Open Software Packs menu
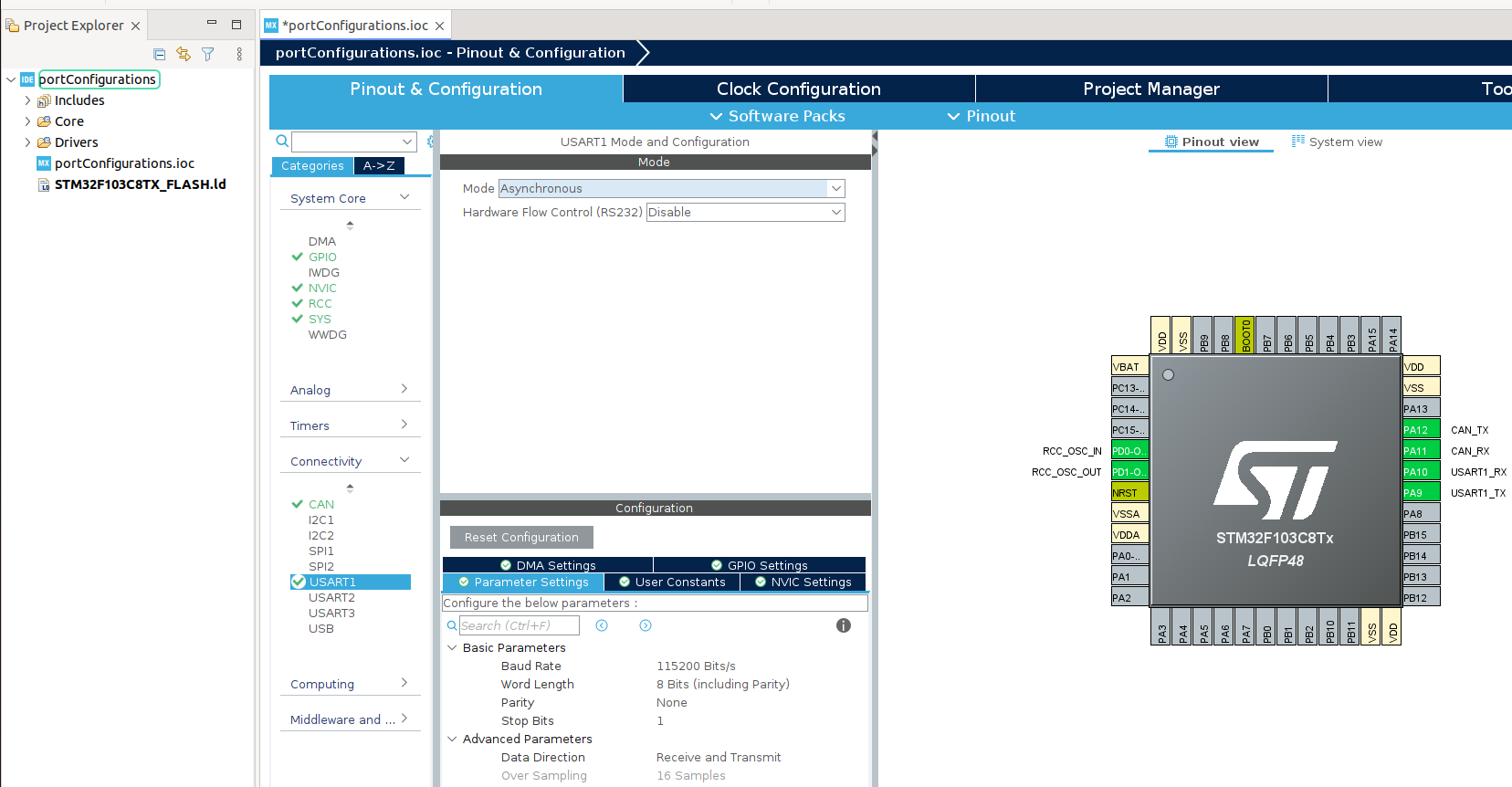The image size is (1512, 787). coord(778,117)
